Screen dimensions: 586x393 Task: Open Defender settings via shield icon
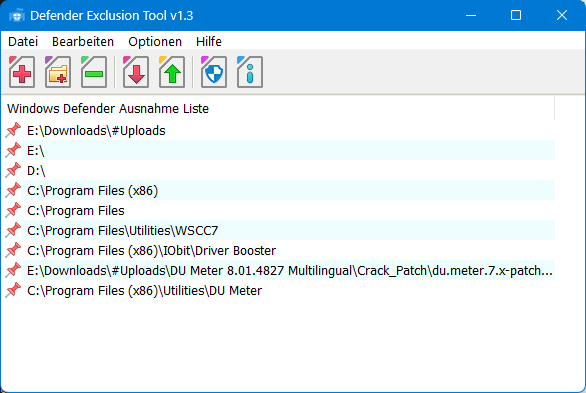tap(213, 72)
